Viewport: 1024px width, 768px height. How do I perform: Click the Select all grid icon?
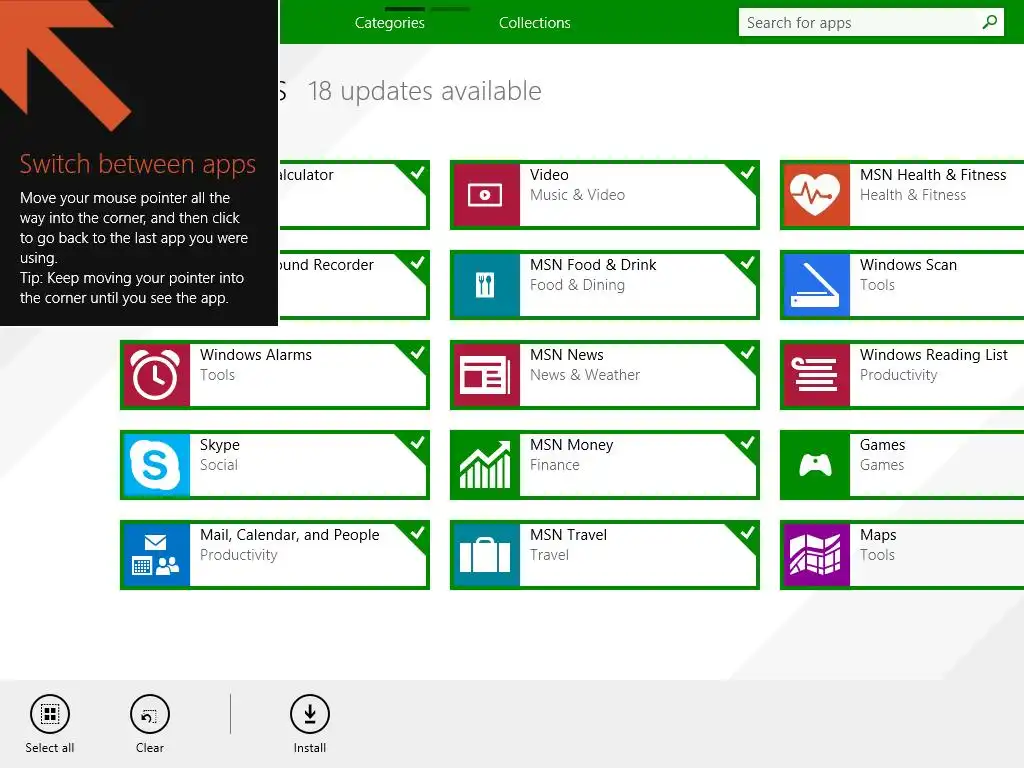50,714
